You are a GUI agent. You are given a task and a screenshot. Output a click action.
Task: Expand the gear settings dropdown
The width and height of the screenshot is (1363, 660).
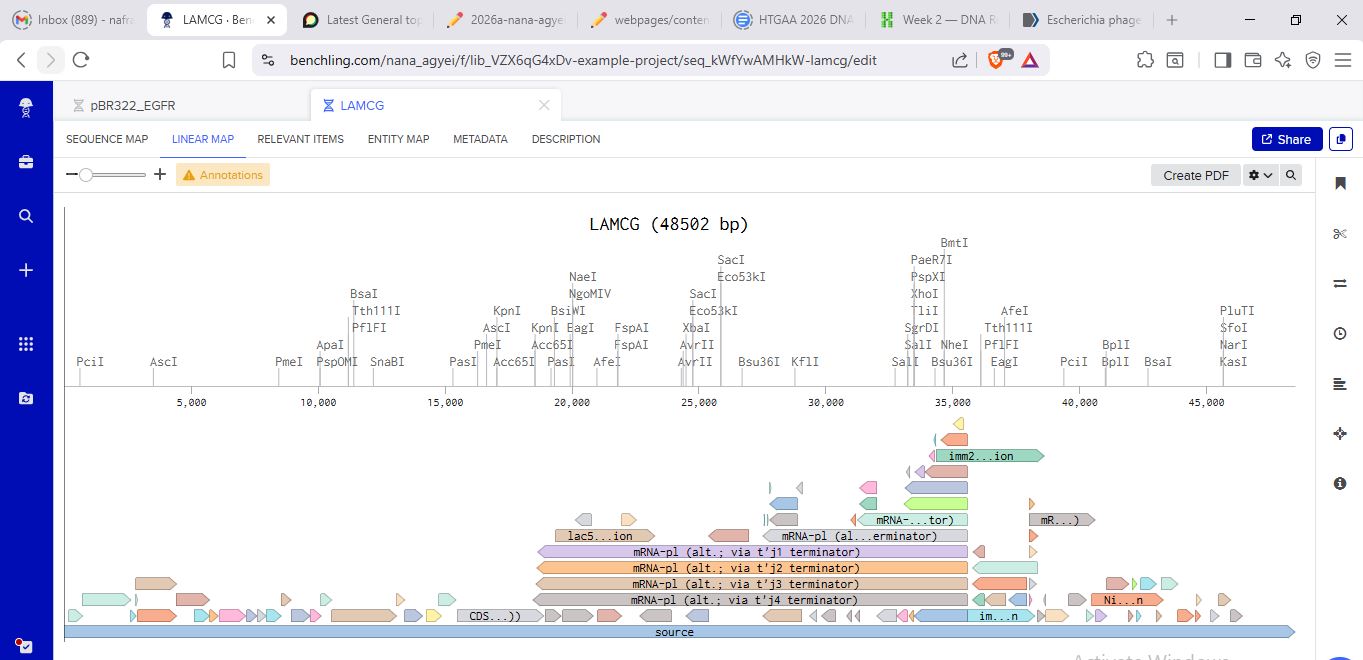point(1260,175)
